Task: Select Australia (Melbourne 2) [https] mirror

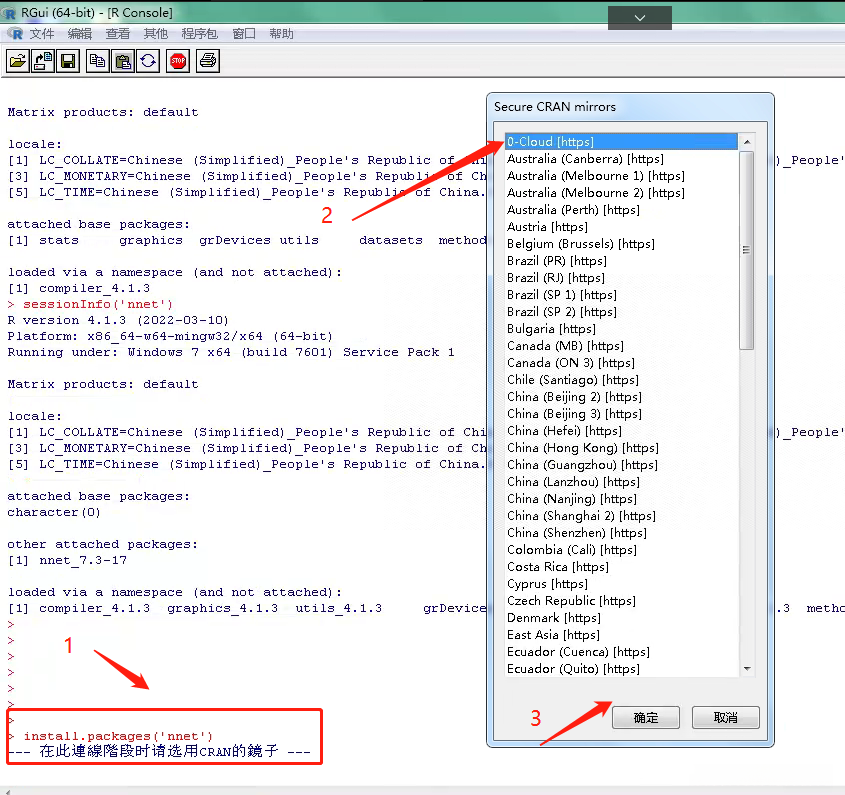Action: pyautogui.click(x=621, y=193)
